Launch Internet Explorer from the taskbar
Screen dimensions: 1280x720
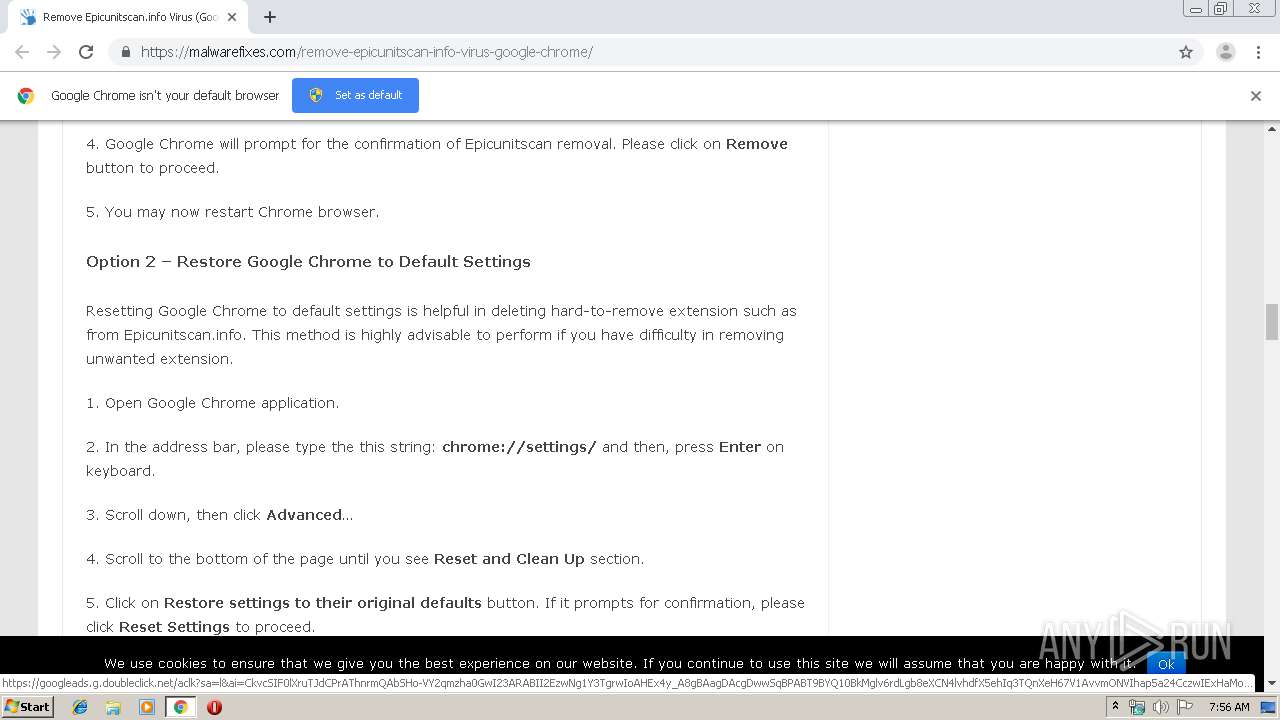tap(80, 707)
